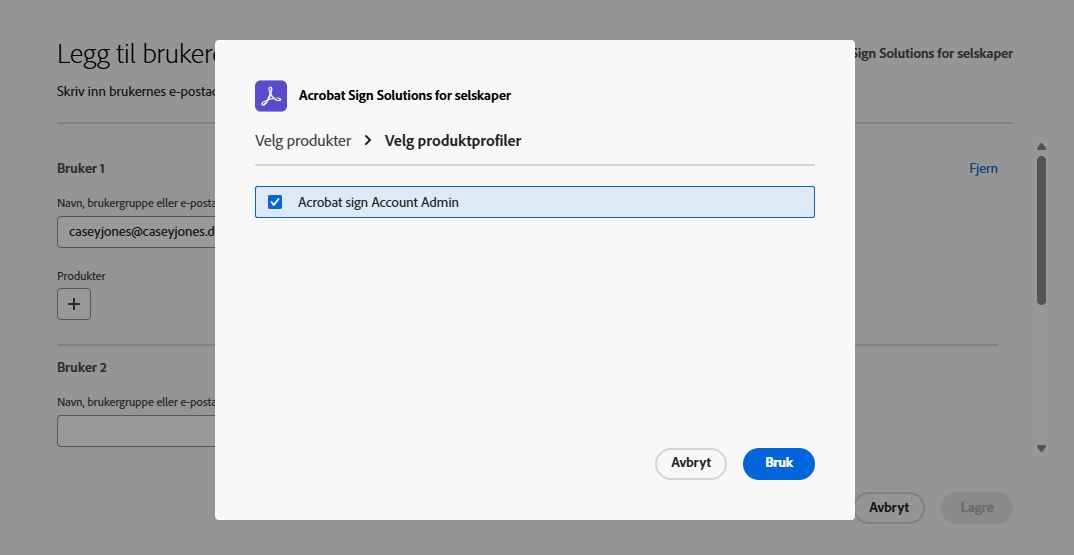Viewport: 1074px width, 555px height.
Task: Click the vertical scrollbar thumb
Action: coord(1041,228)
